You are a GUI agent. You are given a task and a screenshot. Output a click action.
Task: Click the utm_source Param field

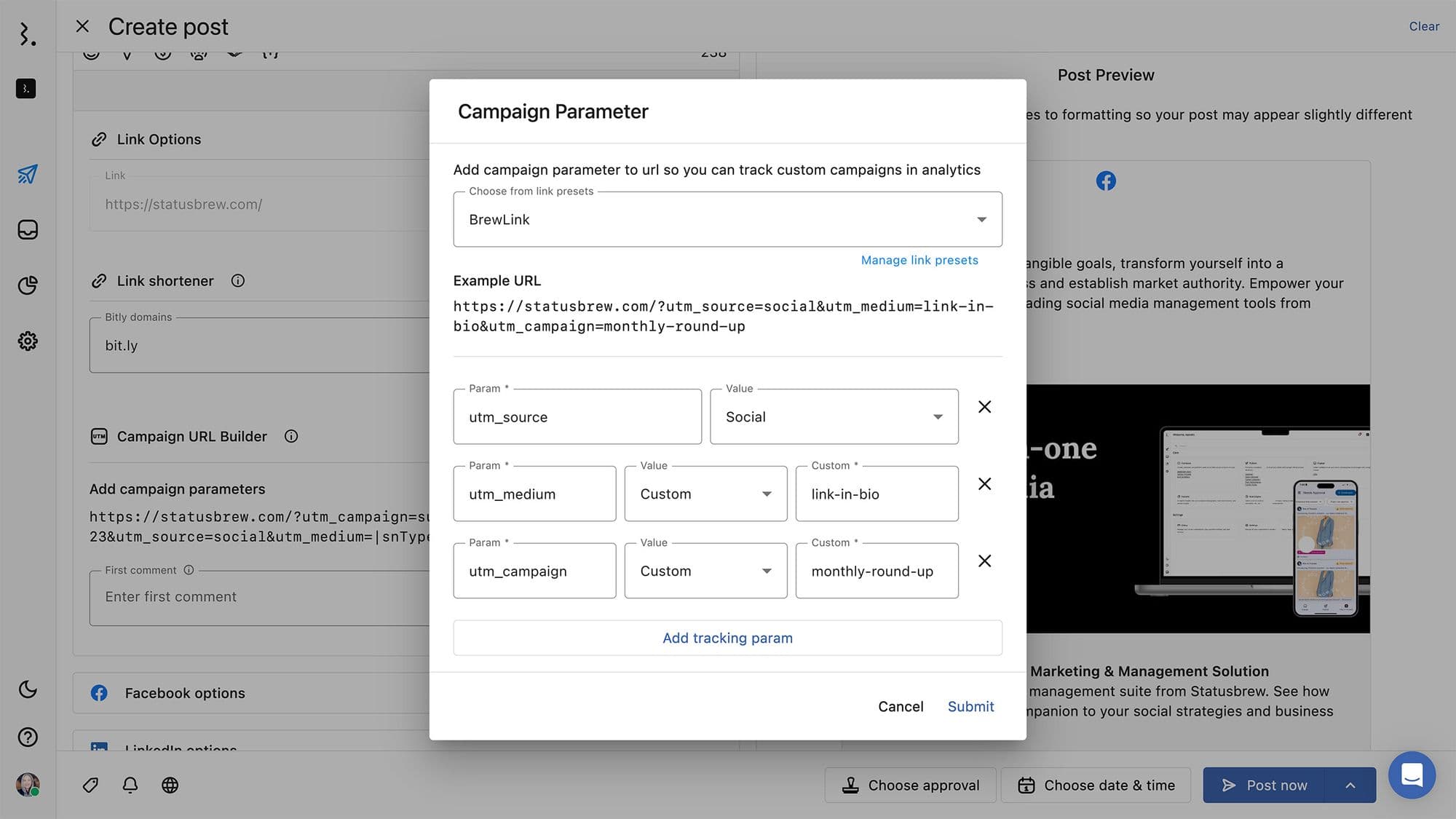(x=577, y=416)
